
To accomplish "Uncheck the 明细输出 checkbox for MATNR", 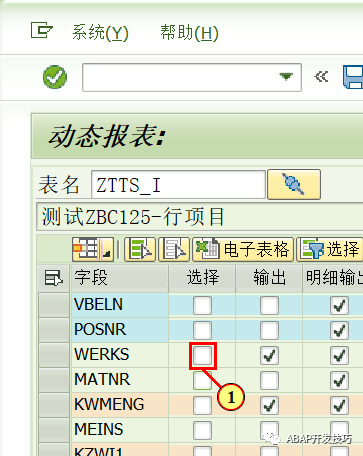I will tap(339, 380).
